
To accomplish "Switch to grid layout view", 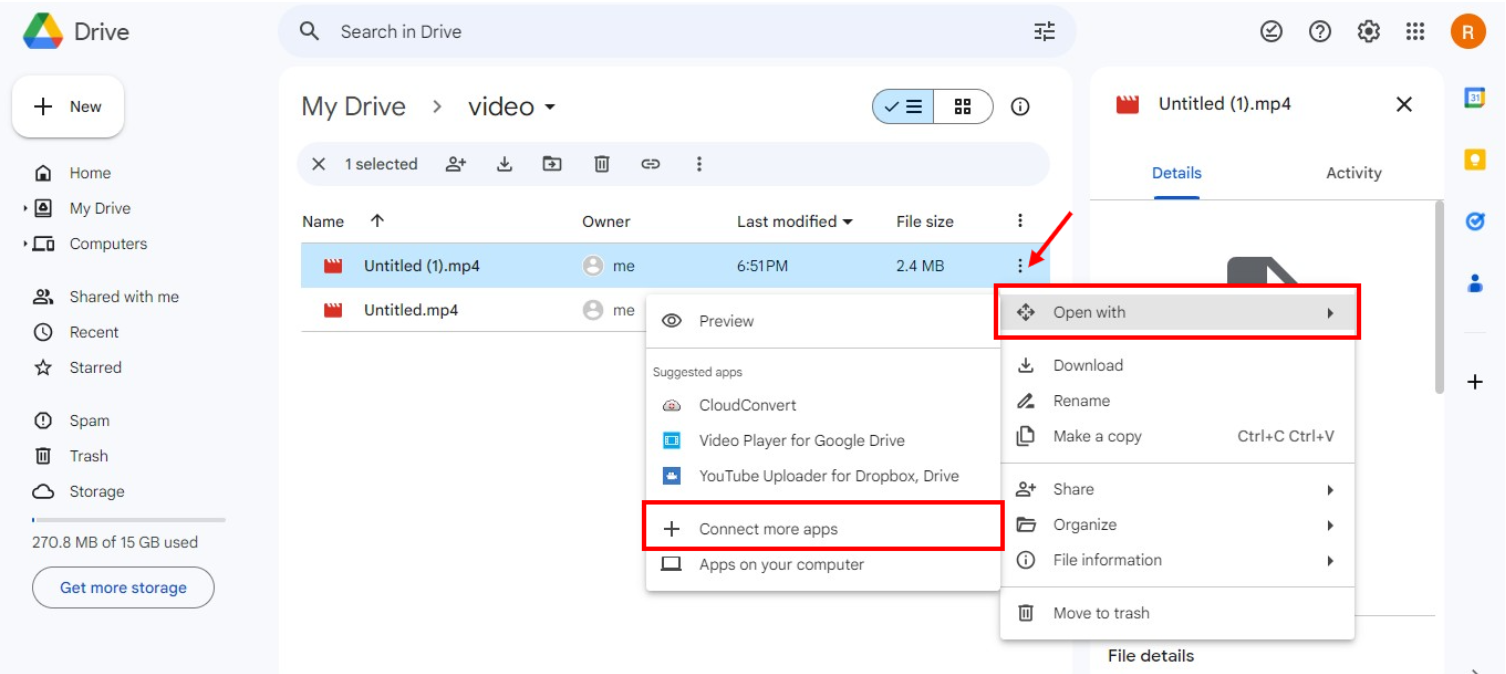I will 963,106.
